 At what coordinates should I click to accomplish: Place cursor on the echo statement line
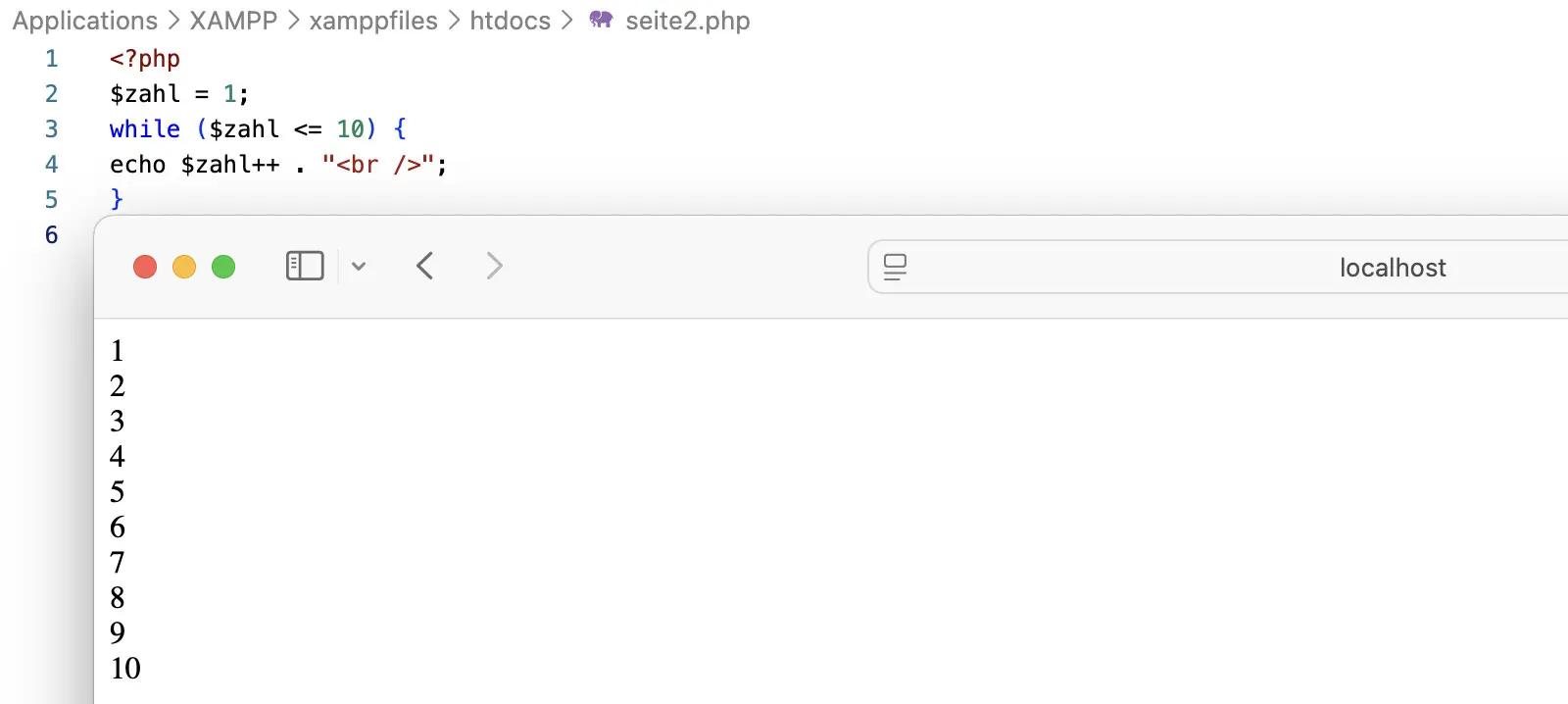tap(278, 165)
